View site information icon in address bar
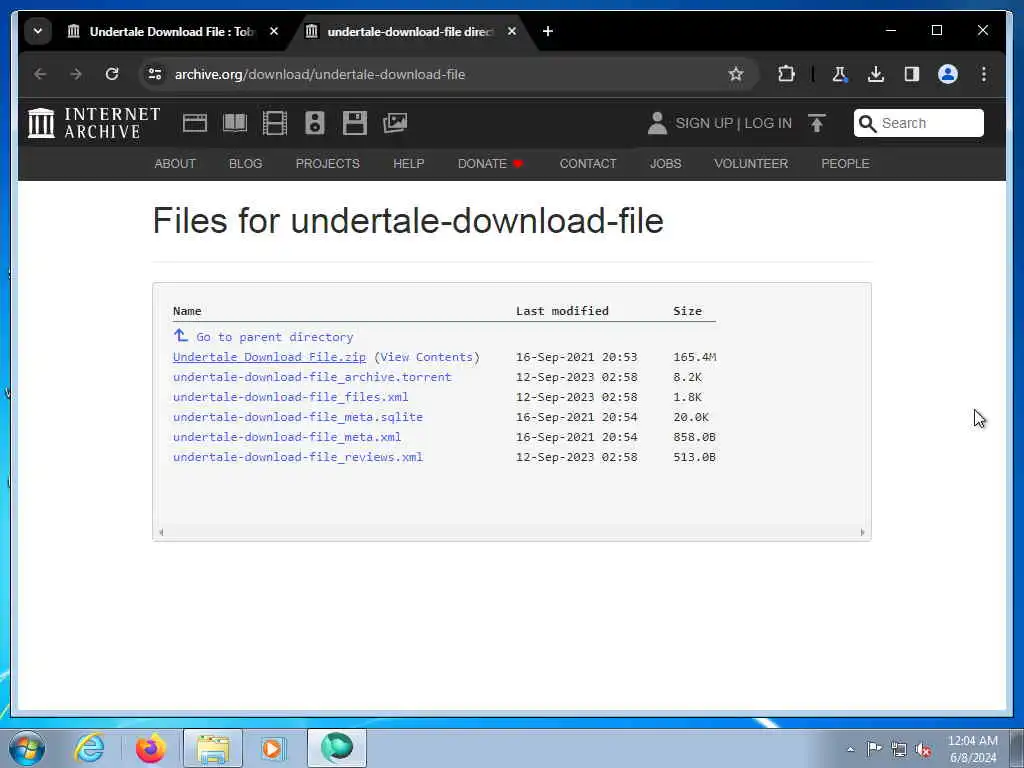Image resolution: width=1024 pixels, height=768 pixels. [155, 74]
